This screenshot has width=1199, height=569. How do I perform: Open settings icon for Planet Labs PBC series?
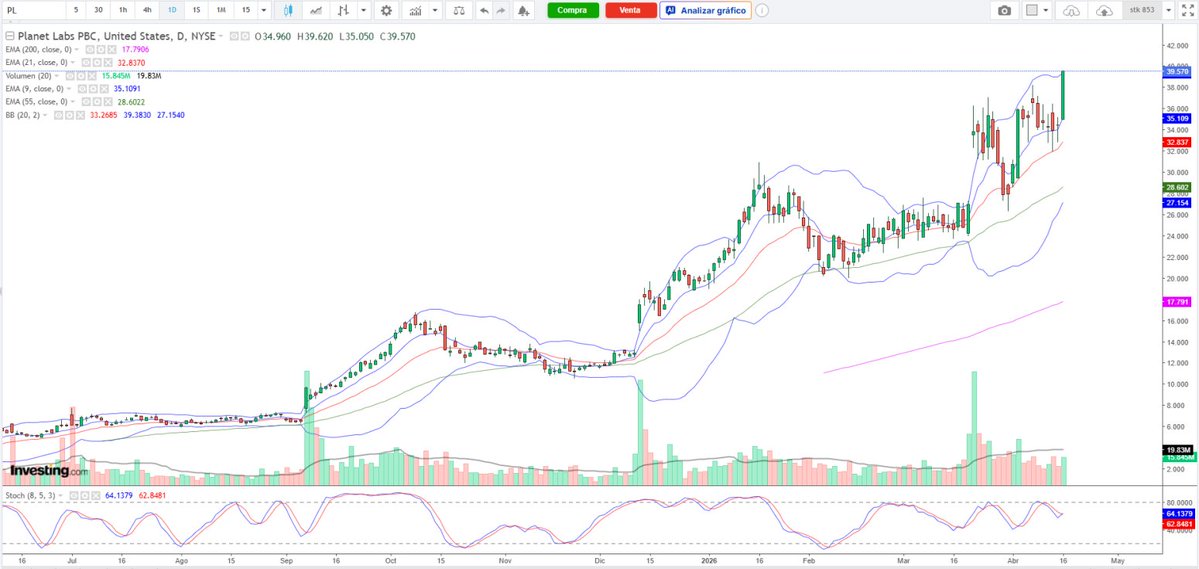pos(245,36)
